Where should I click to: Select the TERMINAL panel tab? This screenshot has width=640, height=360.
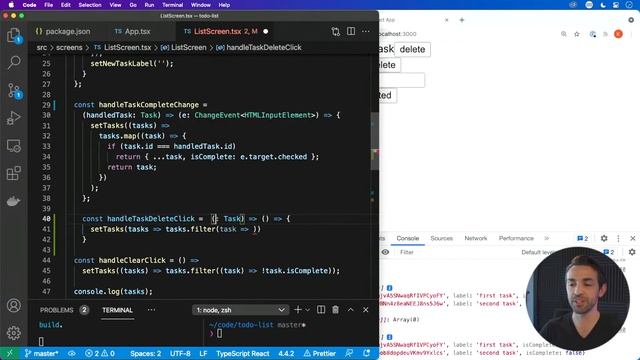pos(118,310)
